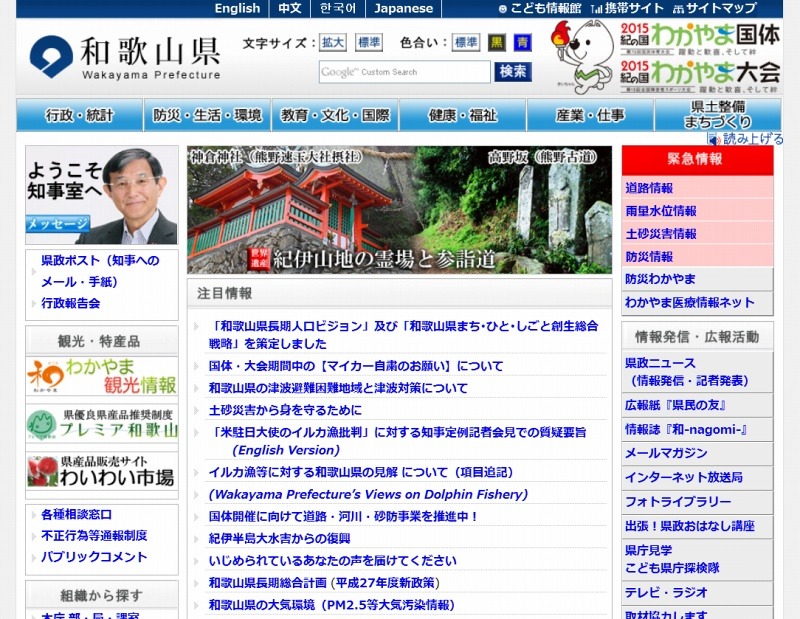
Task: Enlarge text size with 拡大
Action: tap(333, 42)
